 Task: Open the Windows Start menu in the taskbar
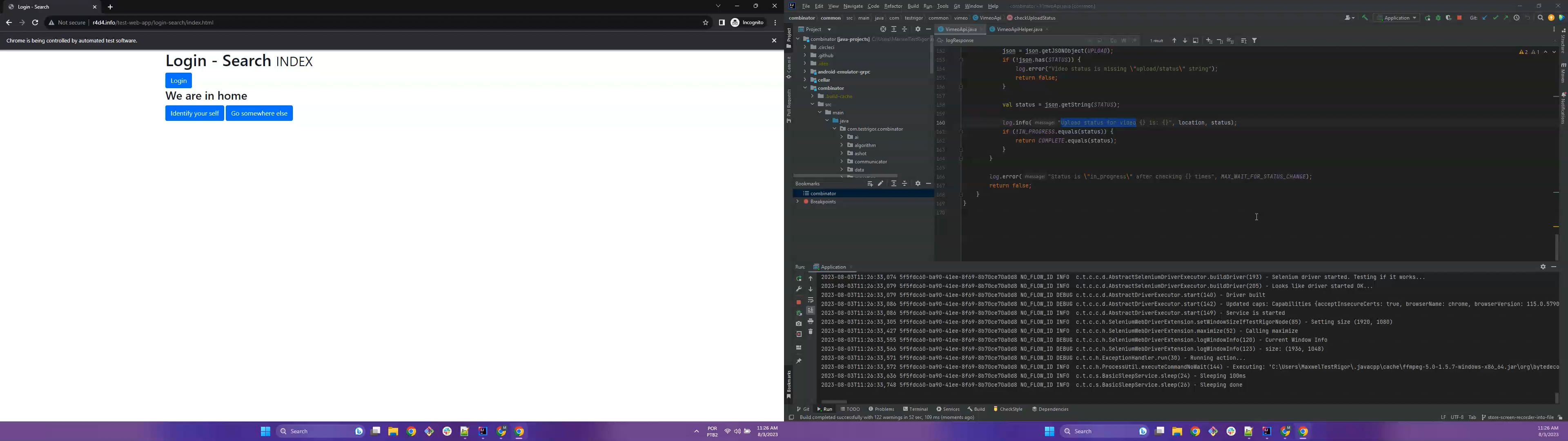click(x=265, y=431)
